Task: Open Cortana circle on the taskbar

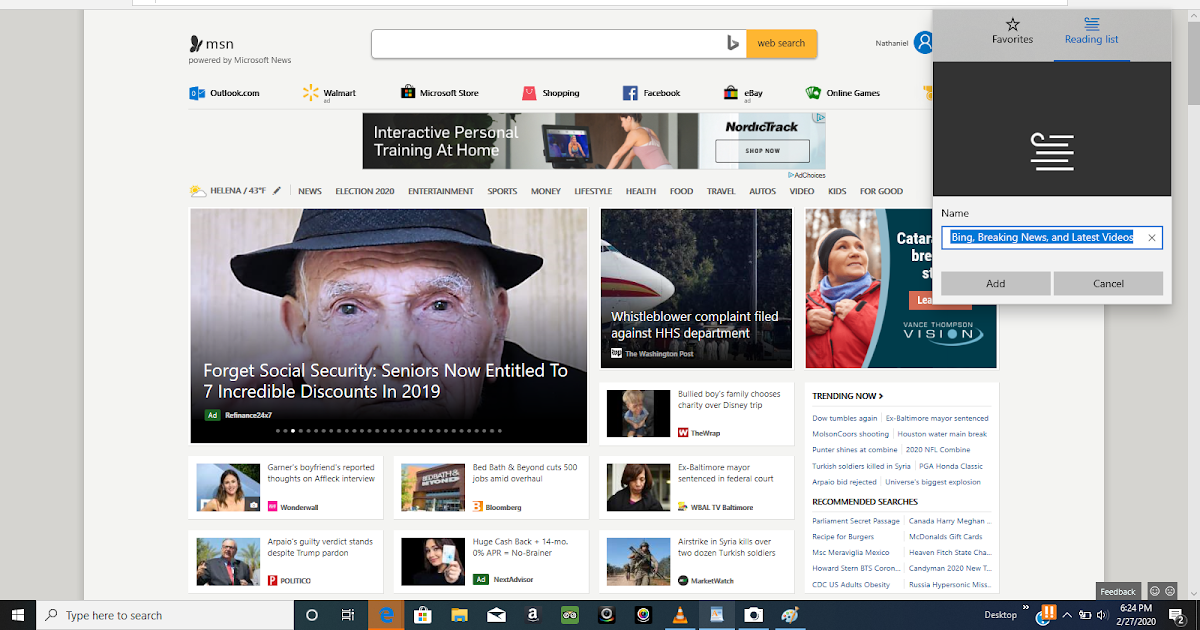Action: [x=311, y=615]
